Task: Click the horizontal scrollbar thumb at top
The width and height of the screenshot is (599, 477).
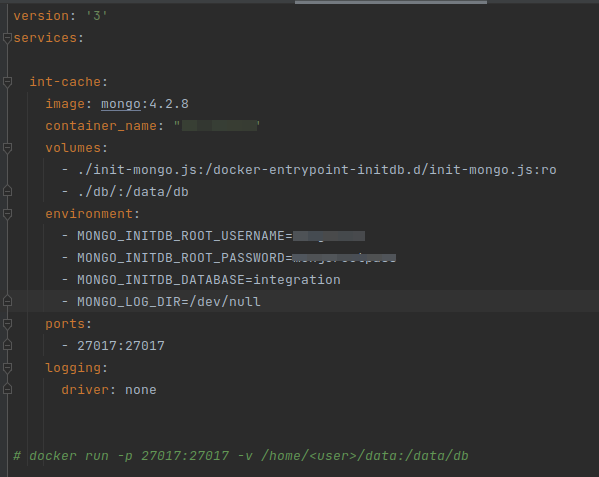Action: (391, 2)
